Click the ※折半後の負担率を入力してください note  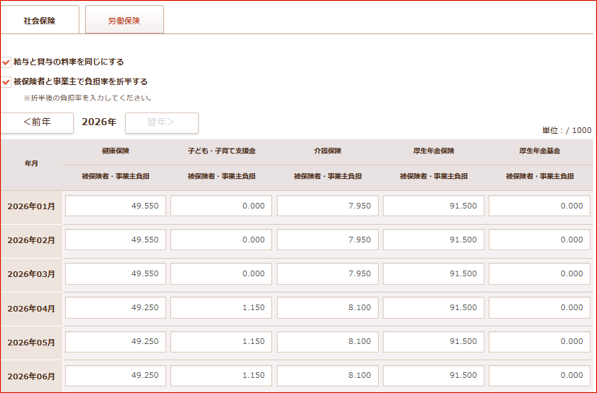pyautogui.click(x=88, y=98)
